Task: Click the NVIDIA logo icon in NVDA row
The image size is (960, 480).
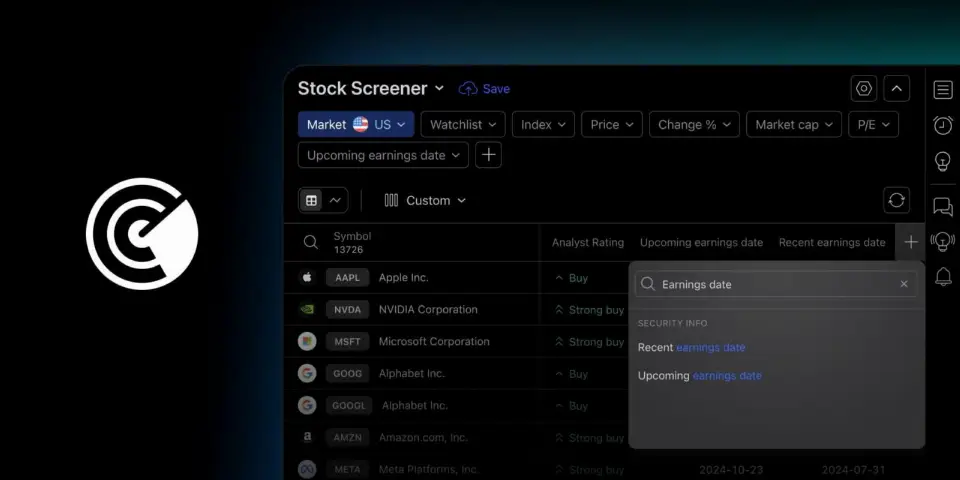Action: [307, 309]
